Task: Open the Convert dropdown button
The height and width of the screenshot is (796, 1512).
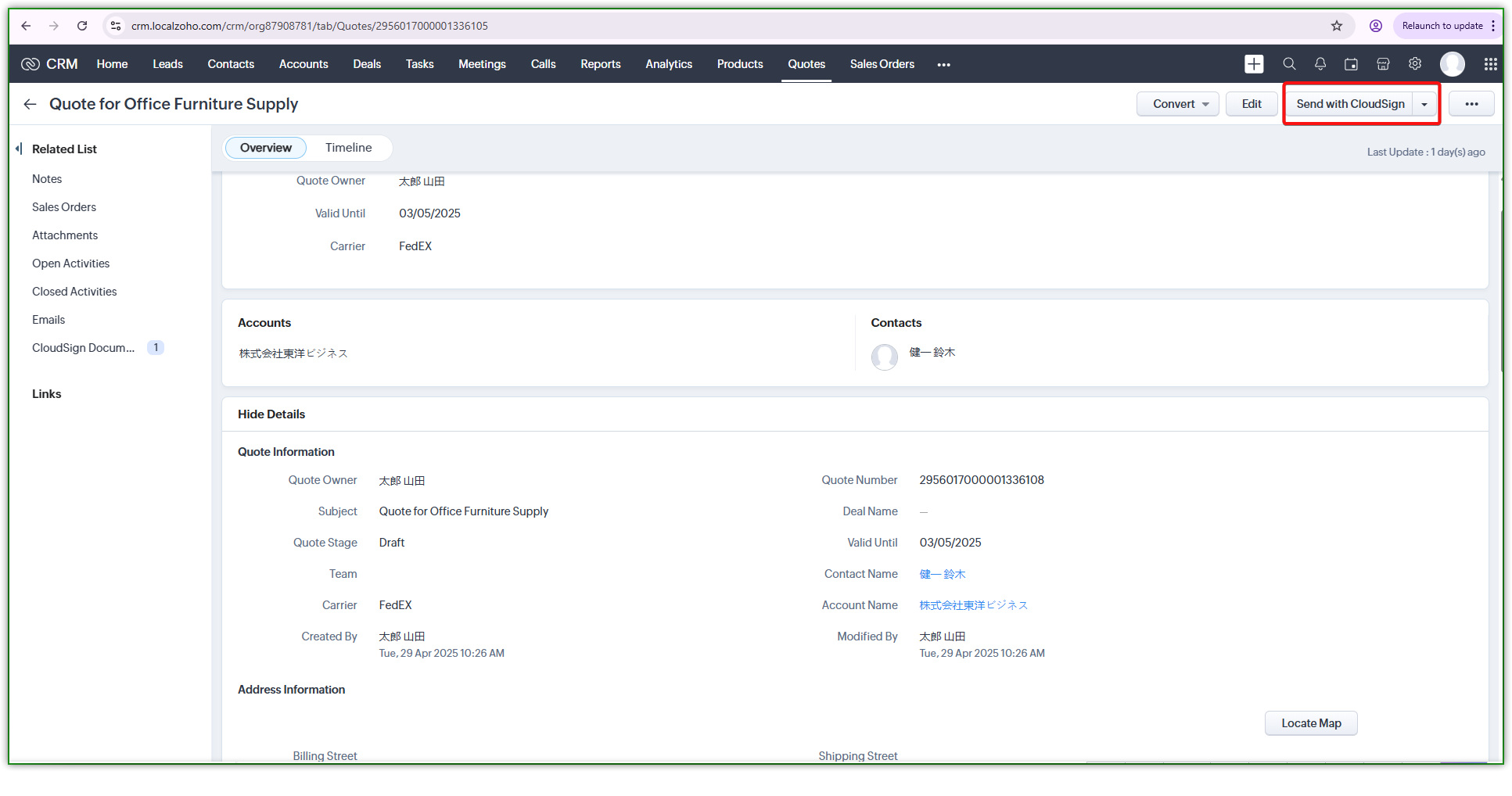Action: pos(1177,104)
